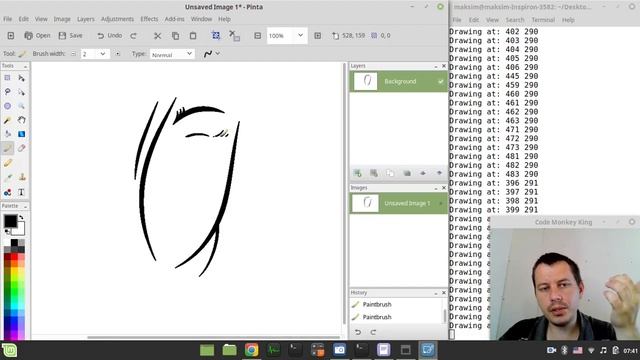Select the Unsaved Image 1 entry
640x360 pixels.
(398, 203)
